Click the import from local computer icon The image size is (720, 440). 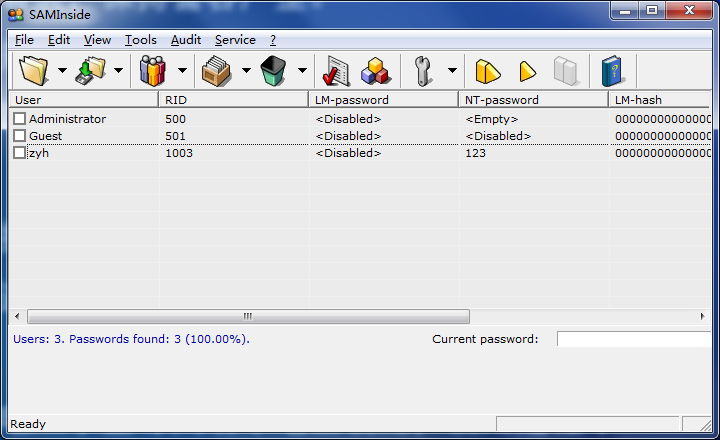(90, 70)
